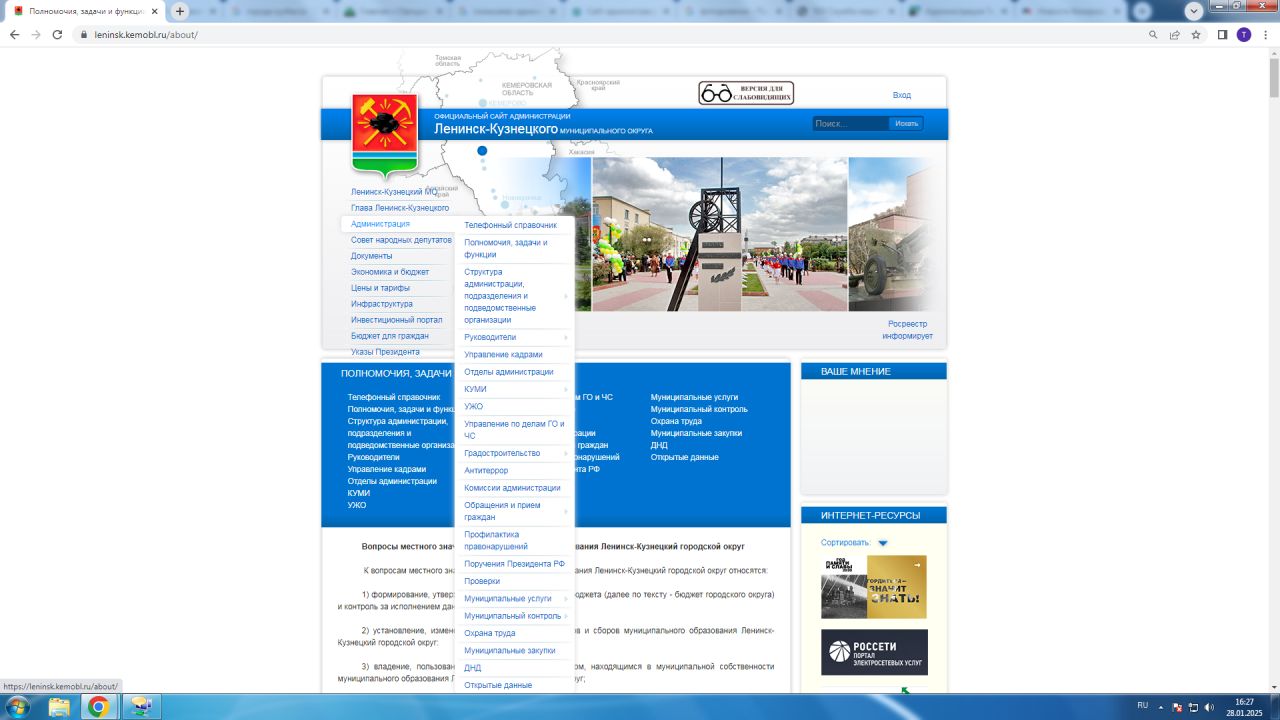Viewport: 1280px width, 720px height.
Task: Open Администрация in the left navigation
Action: (x=380, y=224)
